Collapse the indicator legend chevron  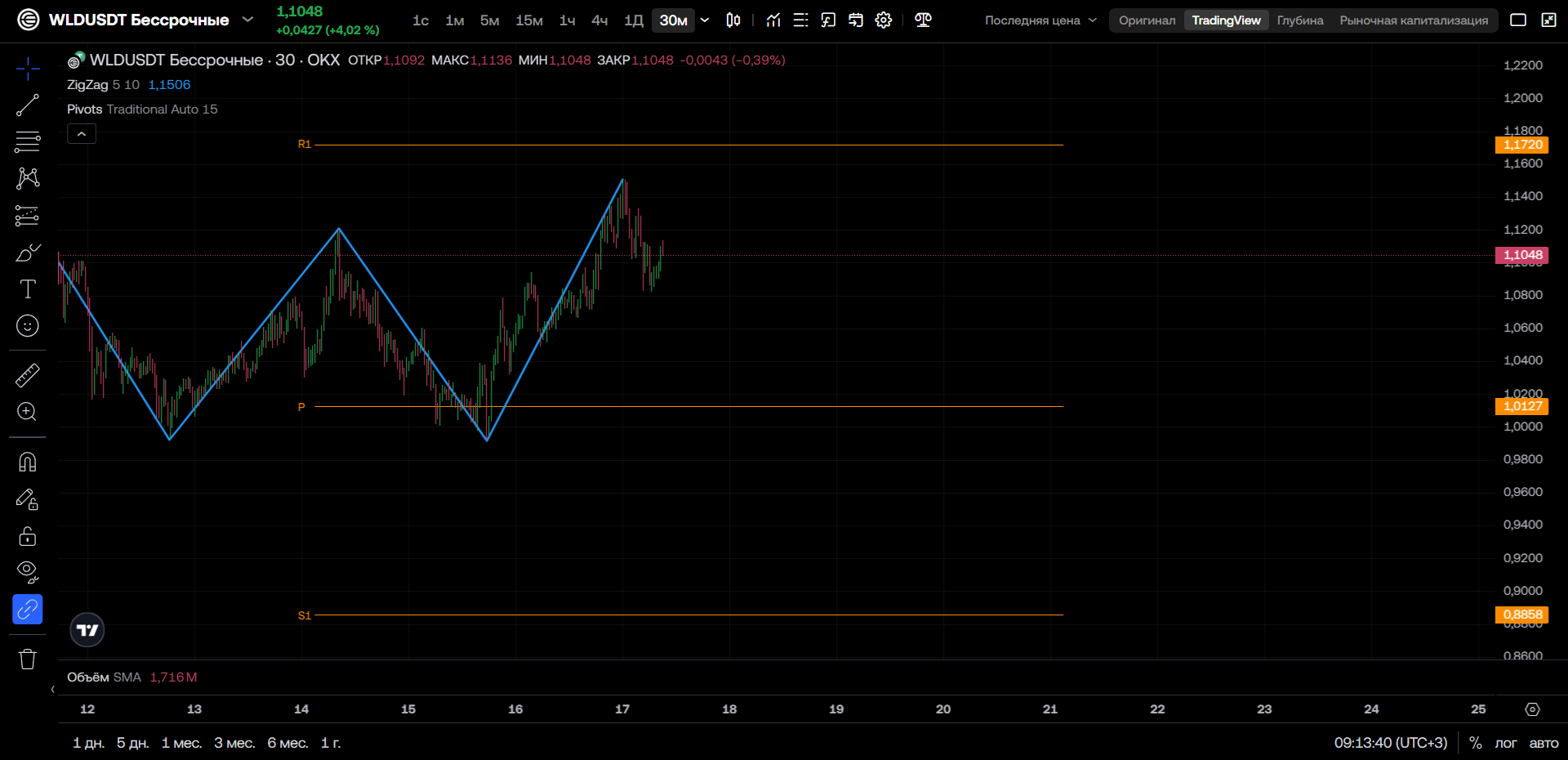click(82, 134)
